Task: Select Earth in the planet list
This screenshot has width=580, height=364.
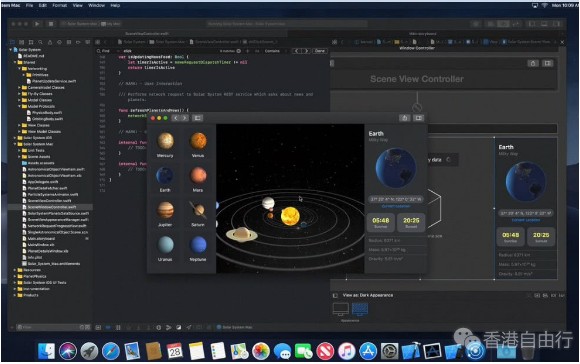Action: (165, 179)
